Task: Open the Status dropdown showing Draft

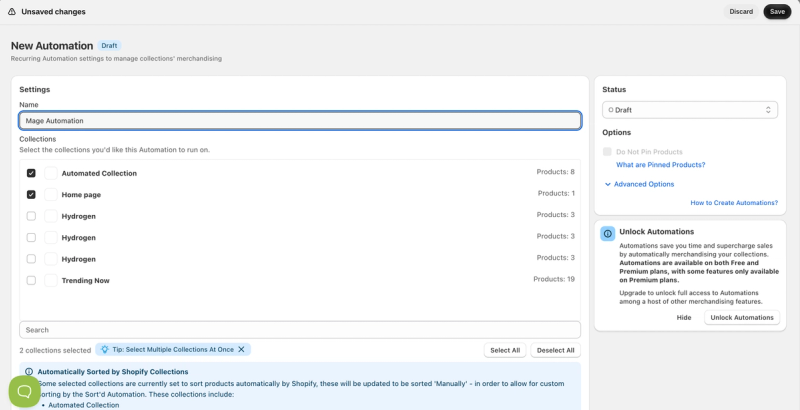Action: pos(690,110)
